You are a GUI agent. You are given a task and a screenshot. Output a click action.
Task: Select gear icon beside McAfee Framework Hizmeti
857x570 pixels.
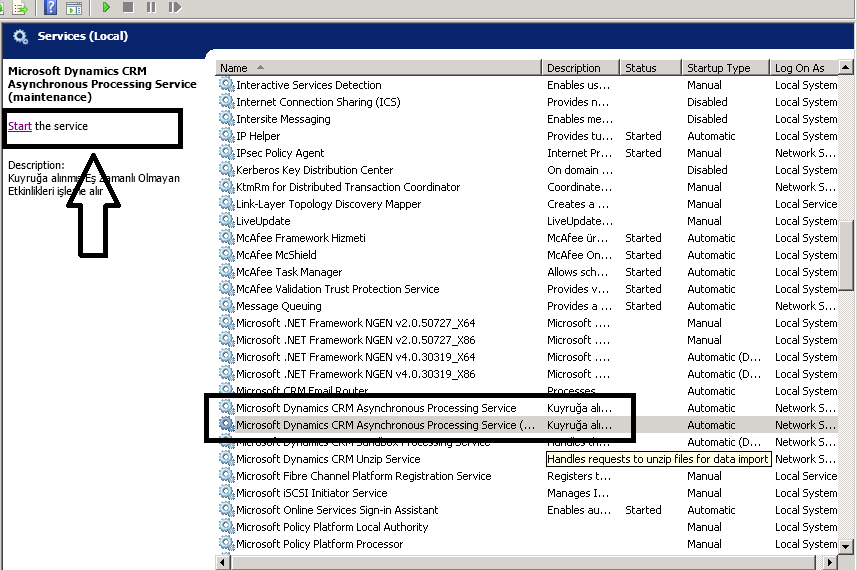(226, 237)
